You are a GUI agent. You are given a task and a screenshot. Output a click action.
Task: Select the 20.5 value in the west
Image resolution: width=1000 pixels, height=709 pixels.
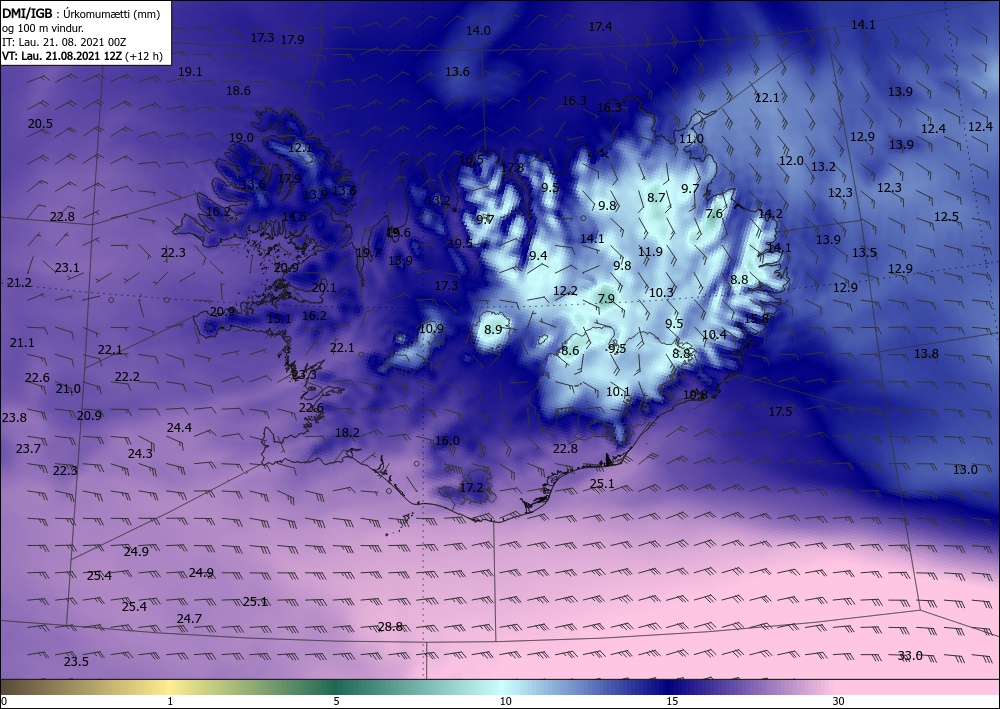40,123
